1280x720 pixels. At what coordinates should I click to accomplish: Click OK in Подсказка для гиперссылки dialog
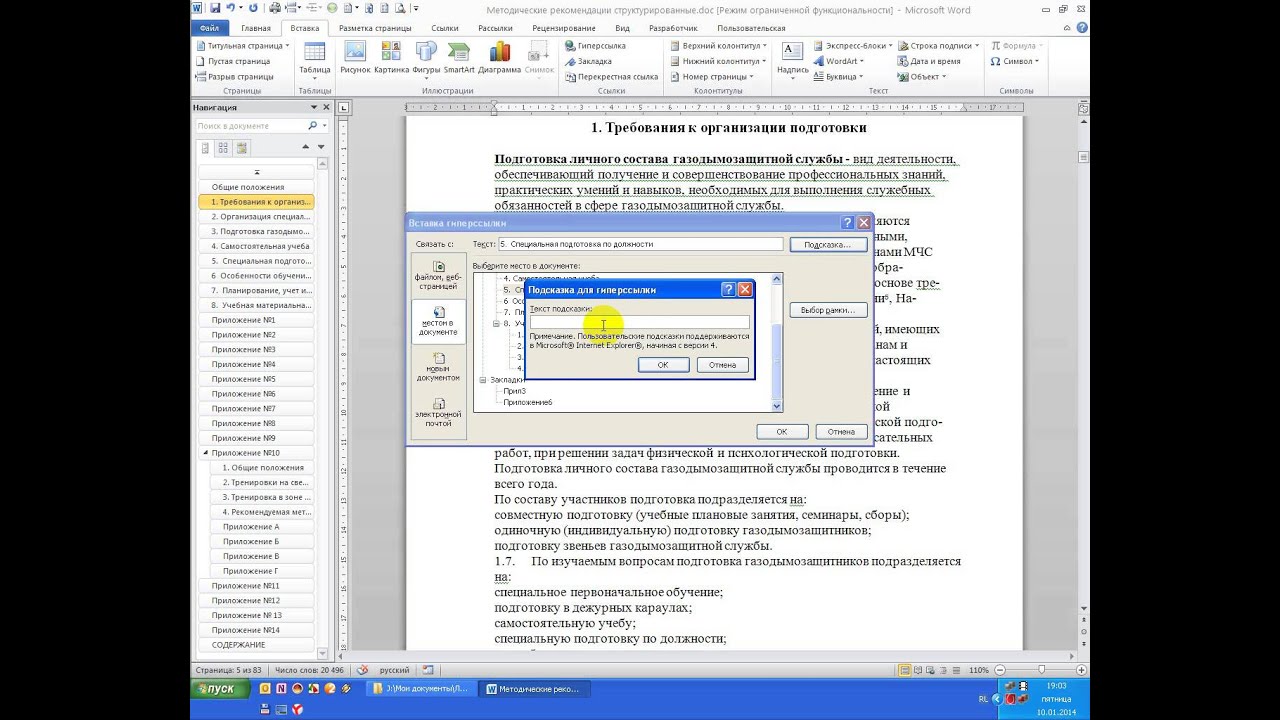tap(663, 365)
